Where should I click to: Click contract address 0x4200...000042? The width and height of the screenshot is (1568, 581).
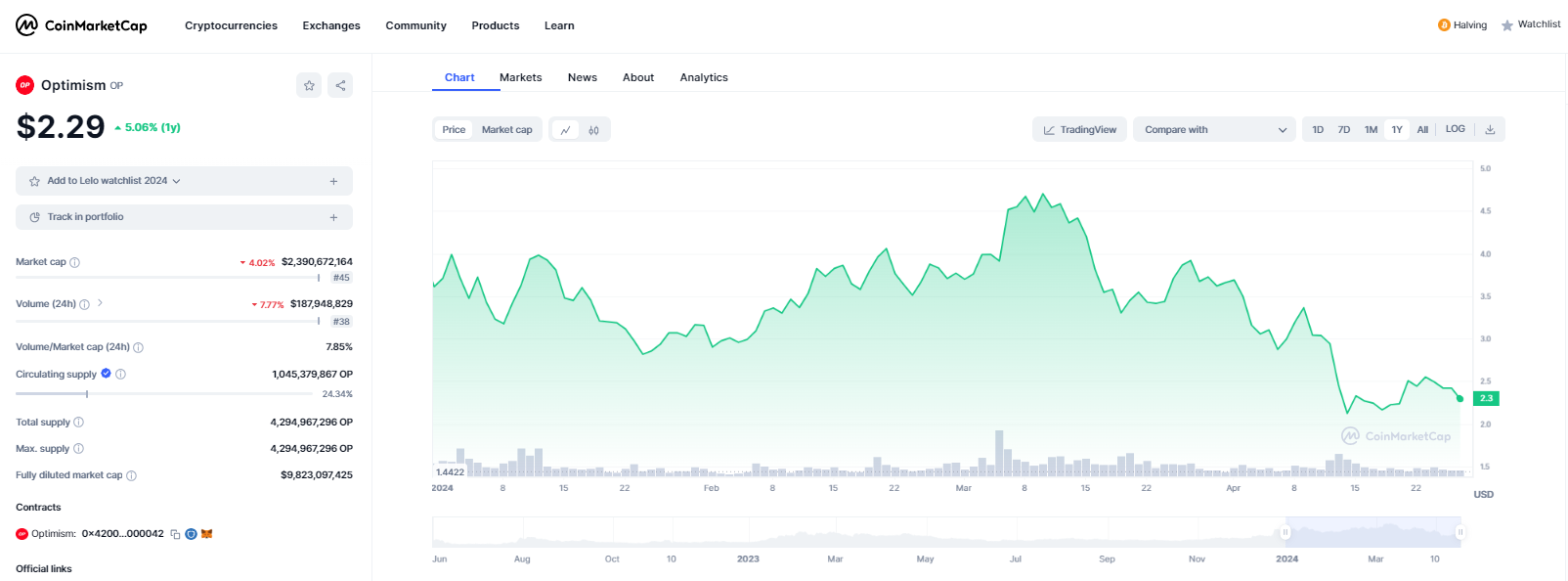pos(123,534)
